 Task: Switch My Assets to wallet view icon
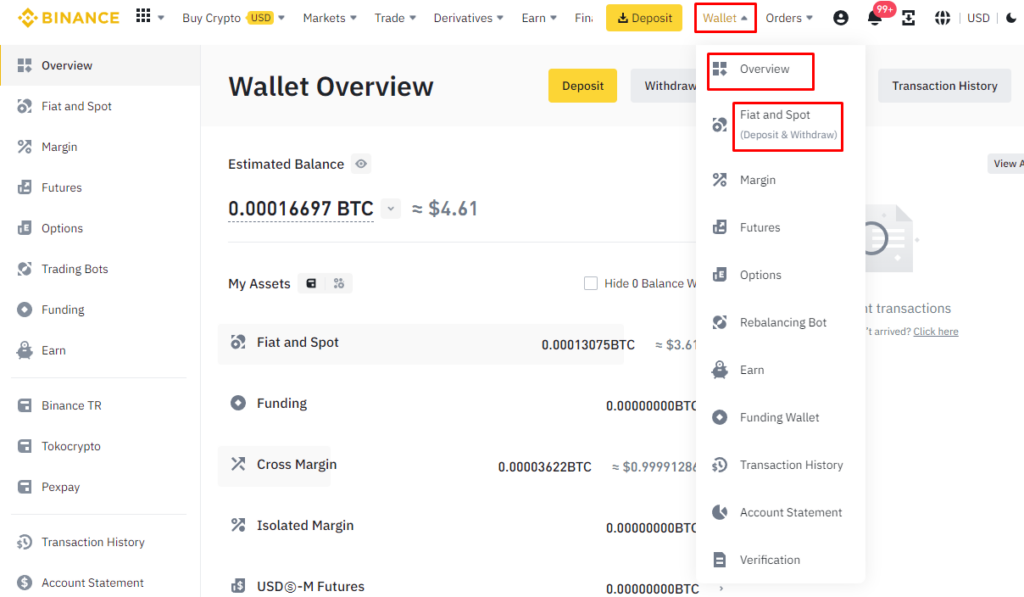coord(312,283)
